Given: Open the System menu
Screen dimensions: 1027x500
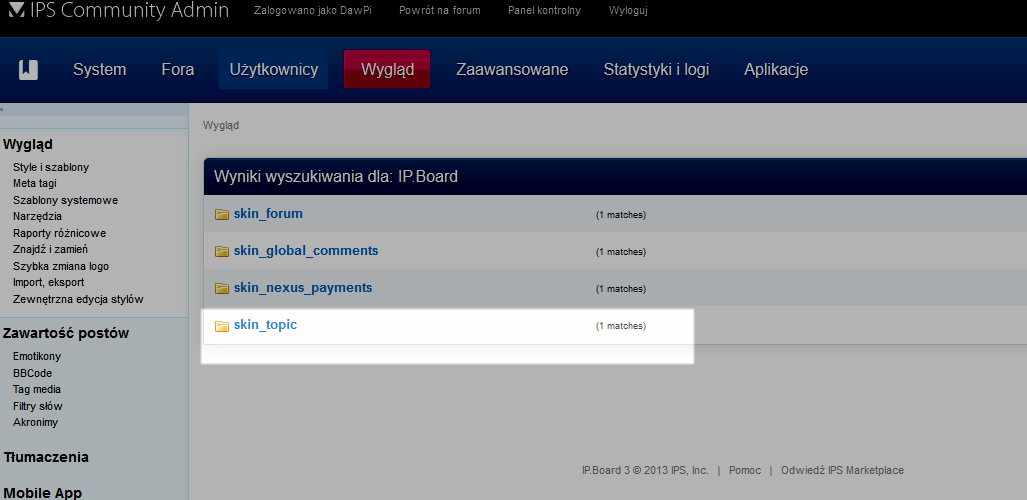Looking at the screenshot, I should (100, 69).
